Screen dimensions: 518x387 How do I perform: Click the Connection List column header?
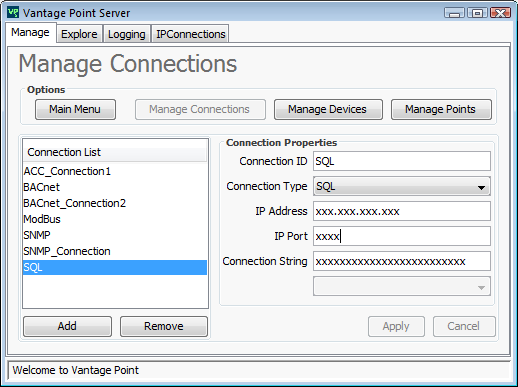pos(115,153)
